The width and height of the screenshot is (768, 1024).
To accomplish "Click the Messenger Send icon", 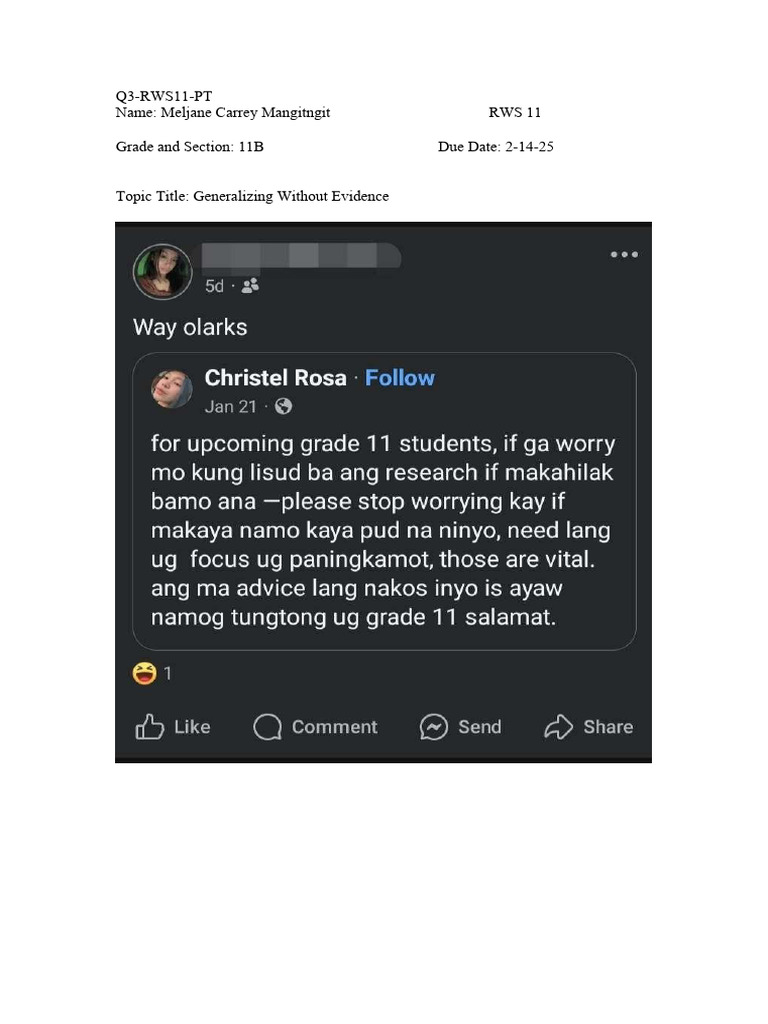I will (434, 727).
